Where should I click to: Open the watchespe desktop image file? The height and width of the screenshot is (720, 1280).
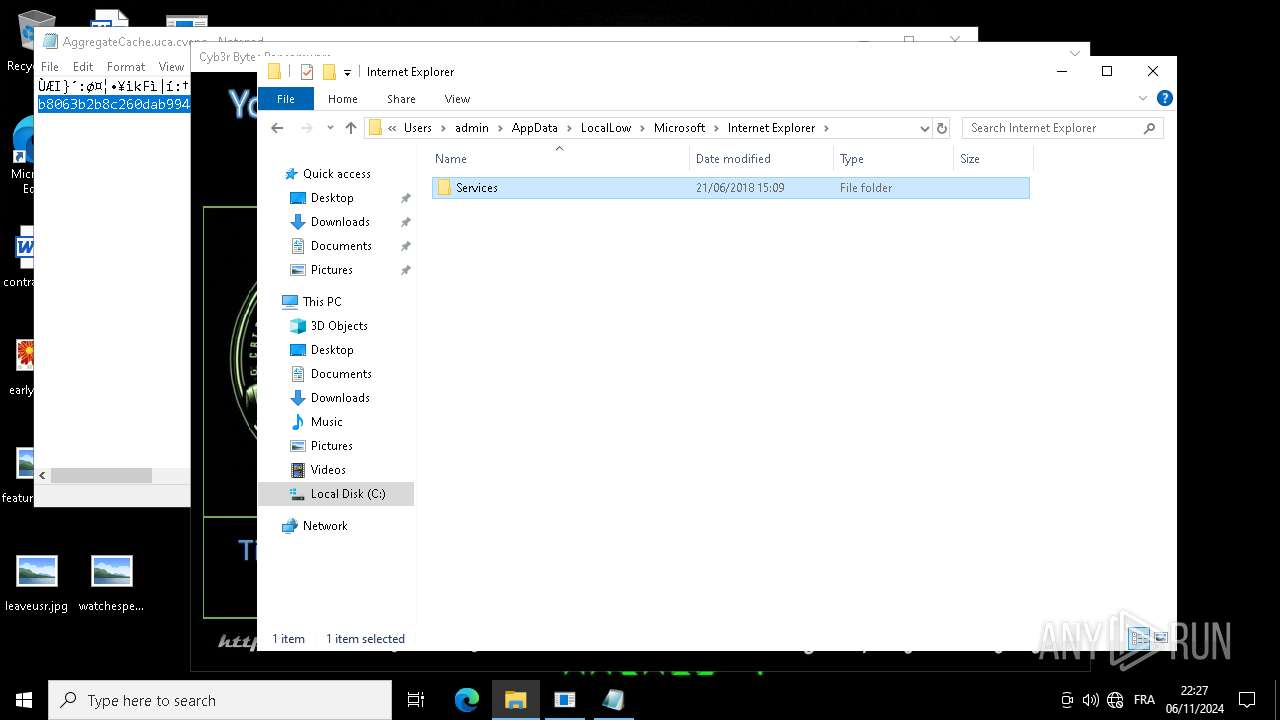coord(111,584)
